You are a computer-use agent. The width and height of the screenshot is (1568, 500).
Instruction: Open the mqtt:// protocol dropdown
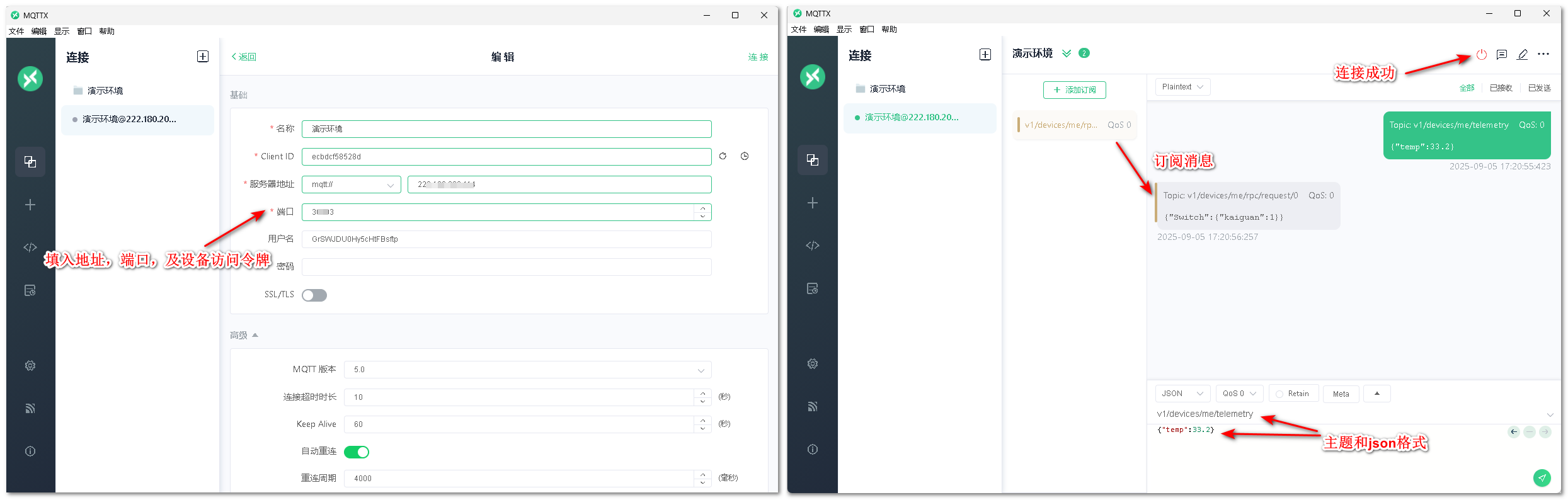[x=351, y=185]
